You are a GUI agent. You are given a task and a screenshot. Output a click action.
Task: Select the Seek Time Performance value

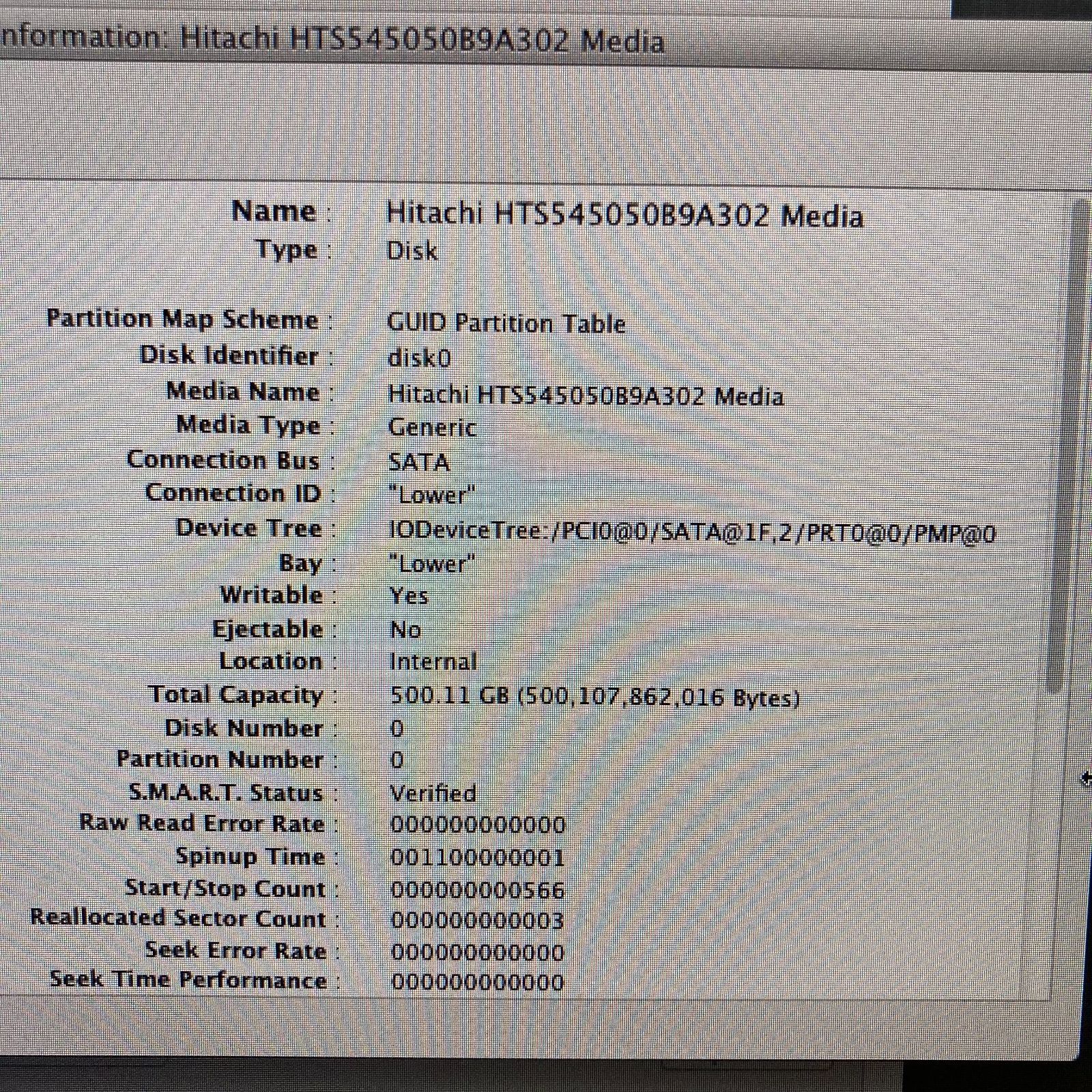[x=477, y=983]
